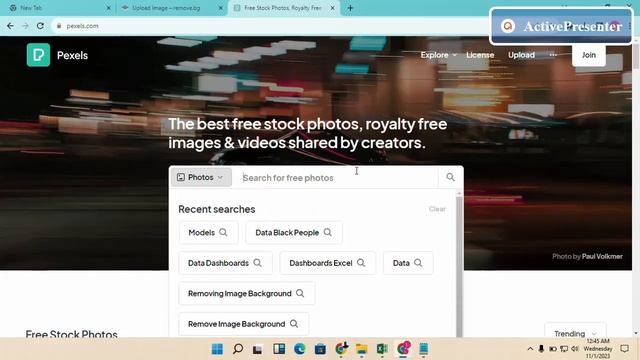Open Windows taskbar search
The height and width of the screenshot is (360, 640).
click(x=238, y=349)
